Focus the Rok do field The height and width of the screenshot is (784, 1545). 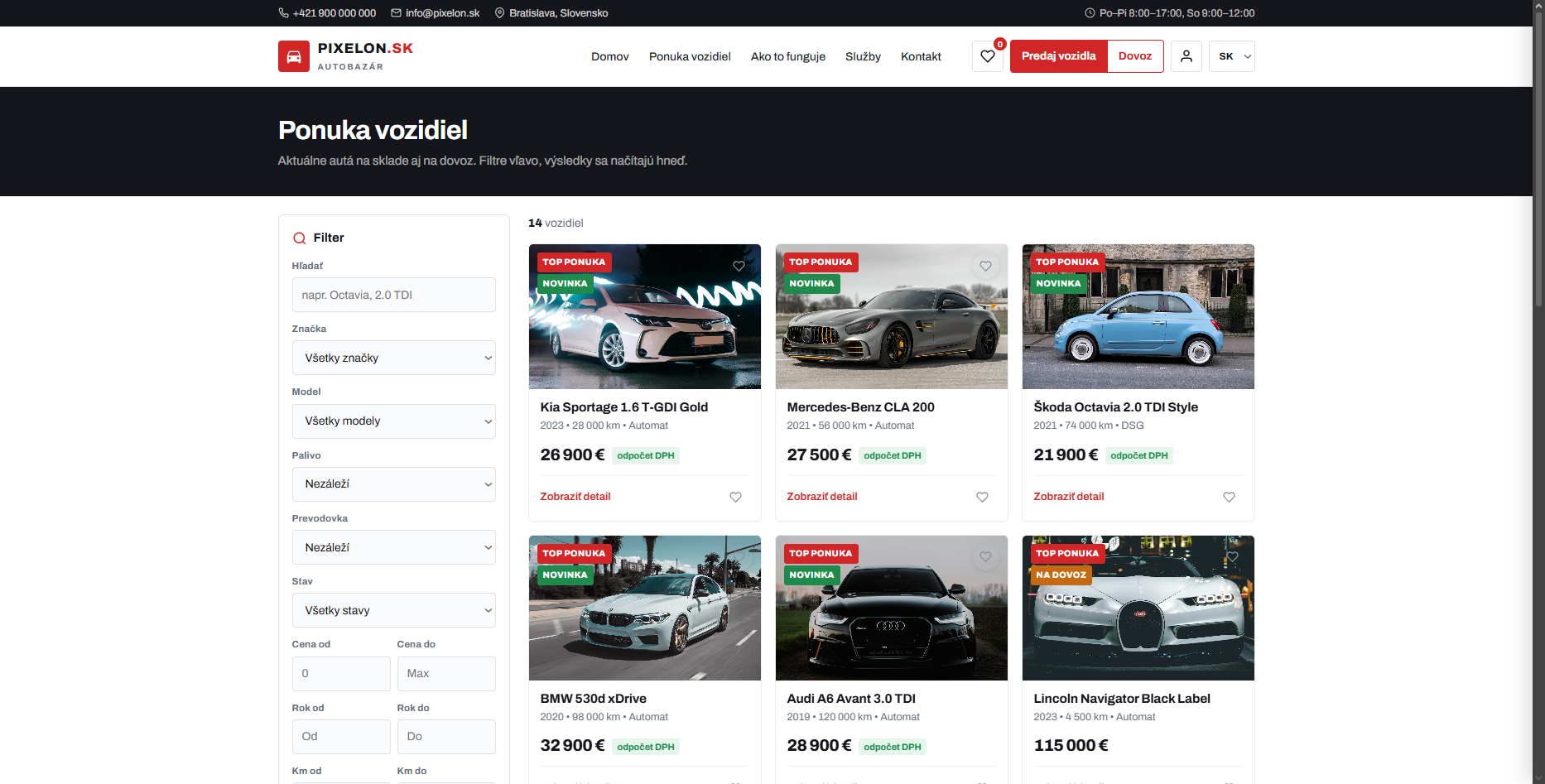[x=446, y=737]
